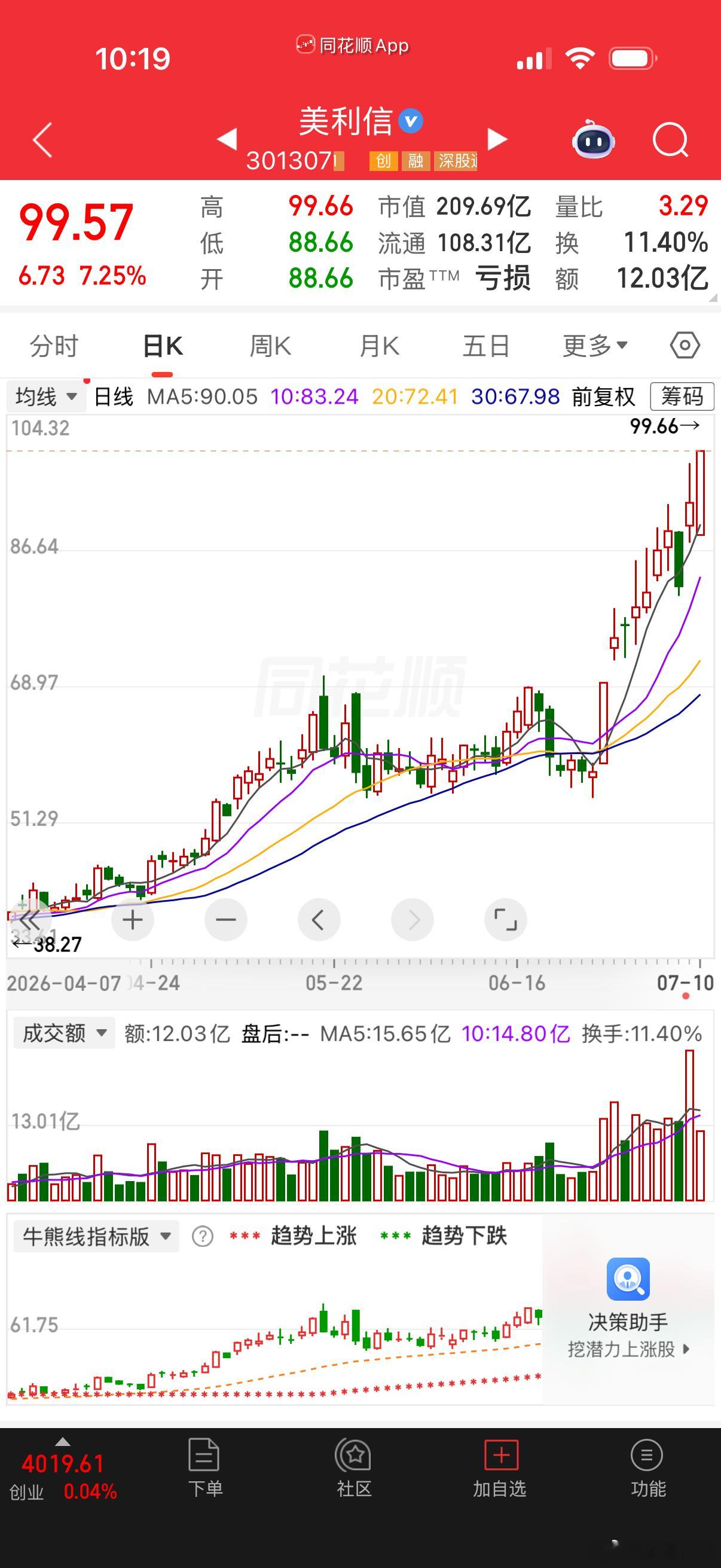The height and width of the screenshot is (1568, 721).
Task: Enter fullscreen chart view icon
Action: coord(505,920)
